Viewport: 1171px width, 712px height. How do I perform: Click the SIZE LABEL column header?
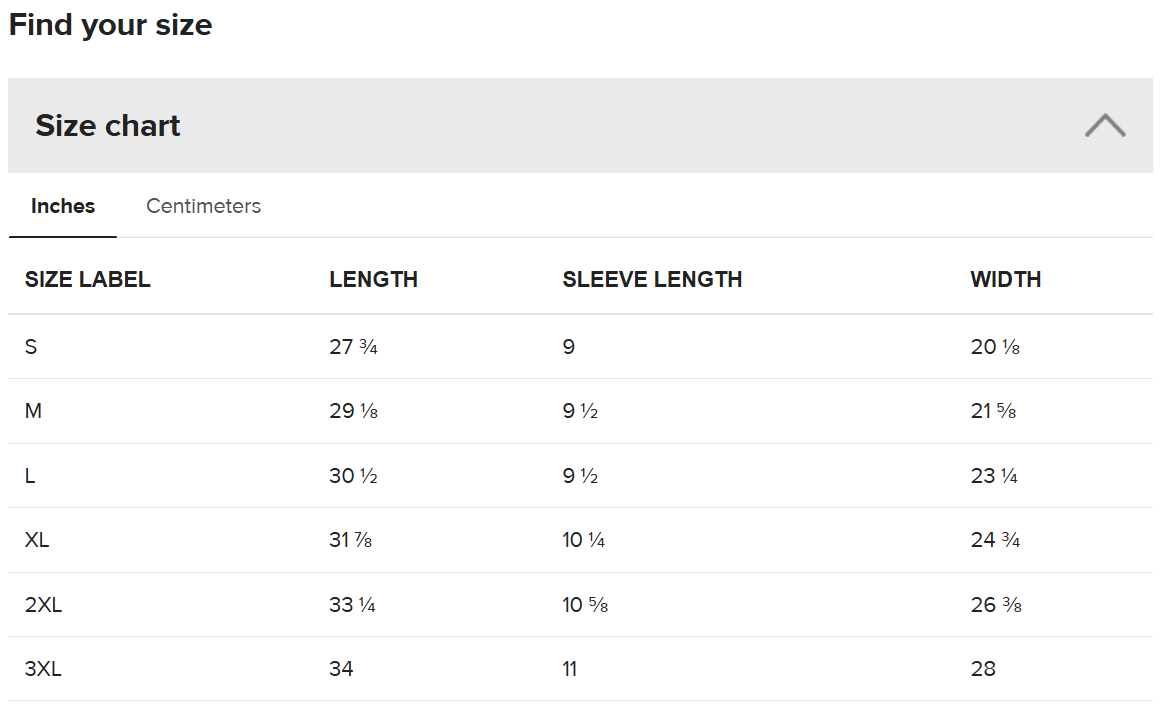pyautogui.click(x=87, y=279)
